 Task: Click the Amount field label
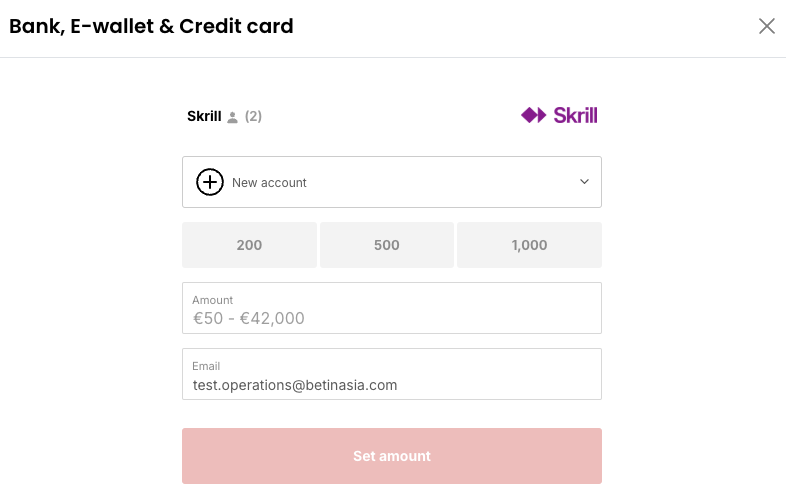pyautogui.click(x=212, y=300)
